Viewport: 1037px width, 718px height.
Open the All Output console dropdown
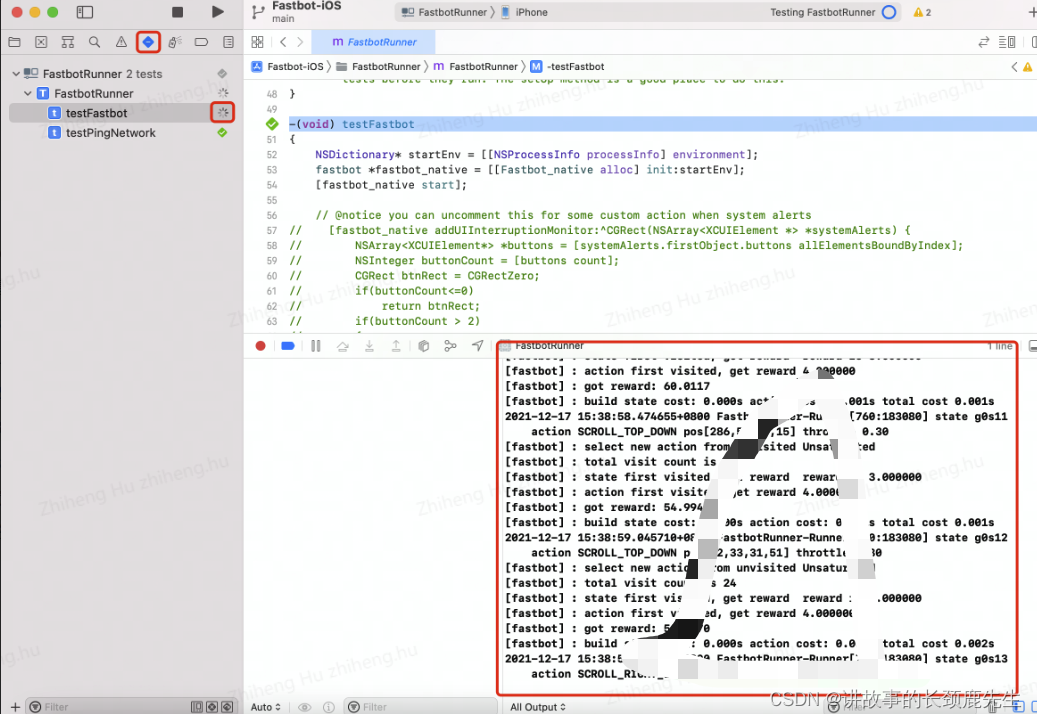coord(538,707)
